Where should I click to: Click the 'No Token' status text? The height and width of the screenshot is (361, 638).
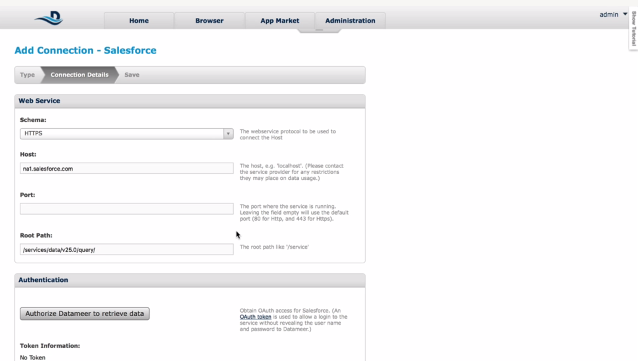tap(32, 357)
